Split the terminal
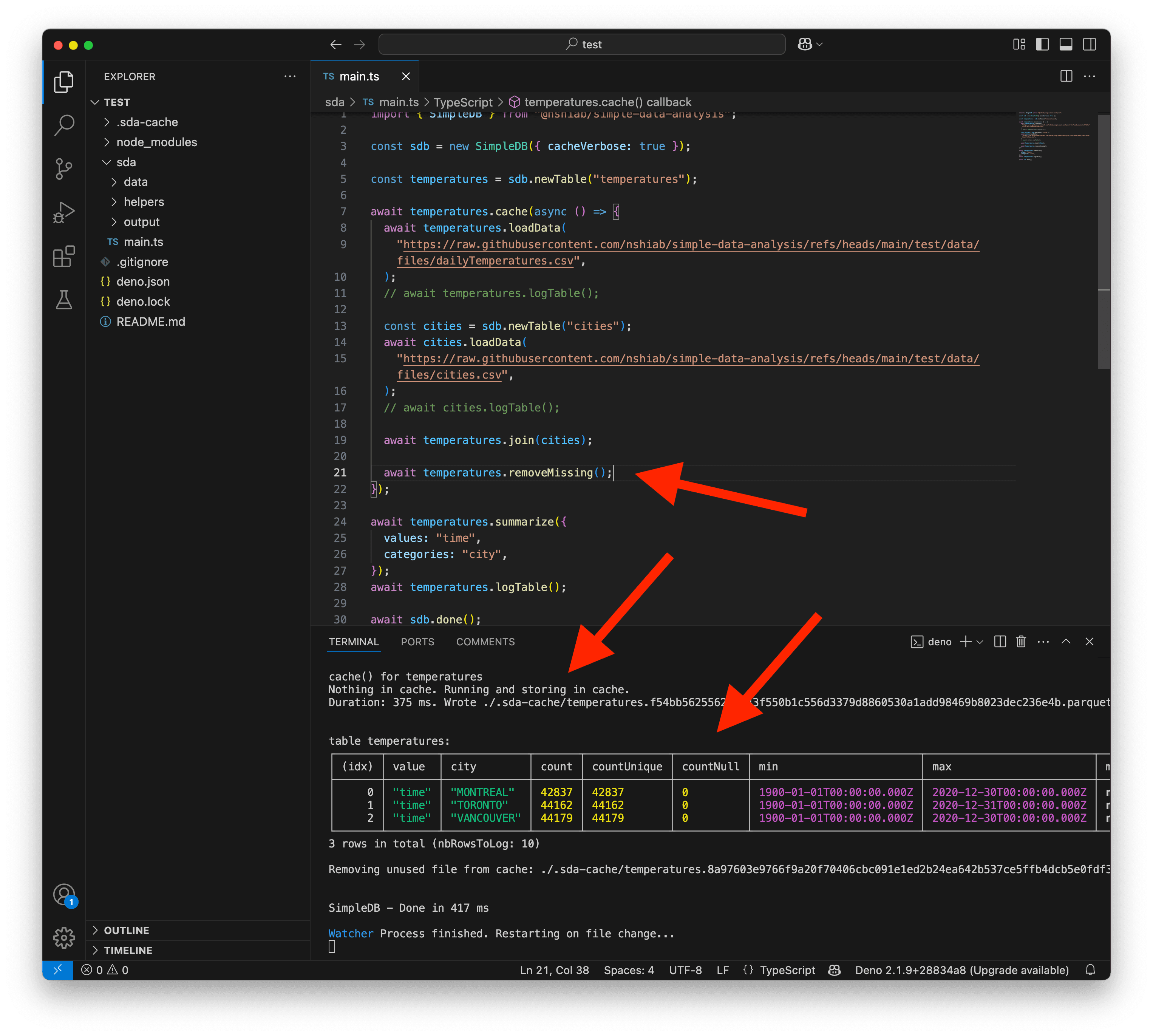 click(1000, 642)
